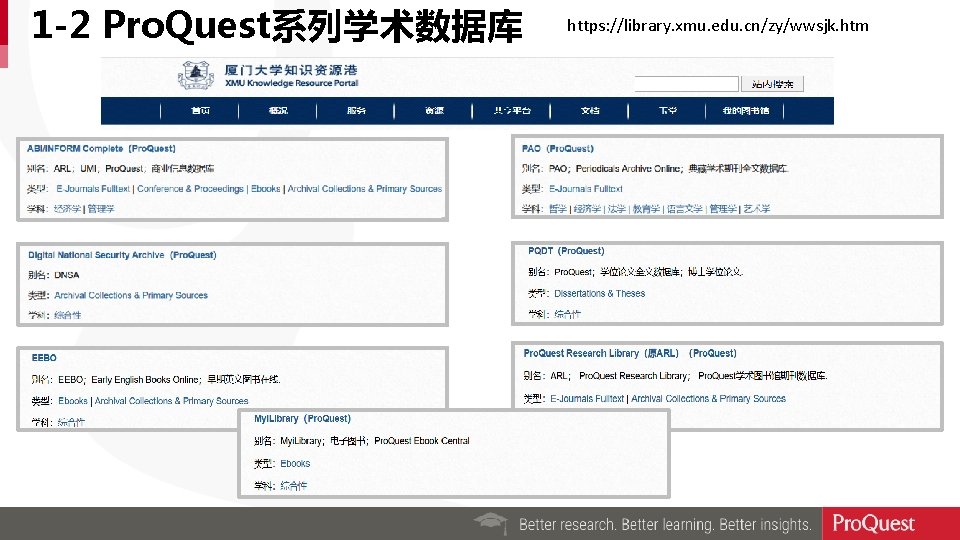The height and width of the screenshot is (540, 960).
Task: Open the PQDT (ProQuest) database link
Action: tap(566, 251)
